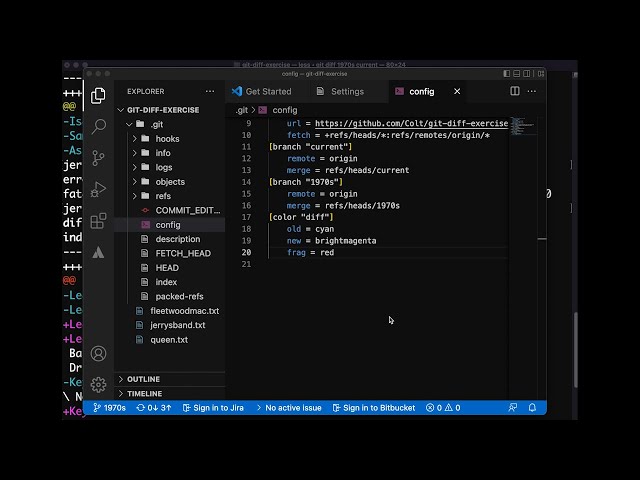Click the feedback icon in status bar
Image resolution: width=640 pixels, height=480 pixels.
[x=513, y=407]
